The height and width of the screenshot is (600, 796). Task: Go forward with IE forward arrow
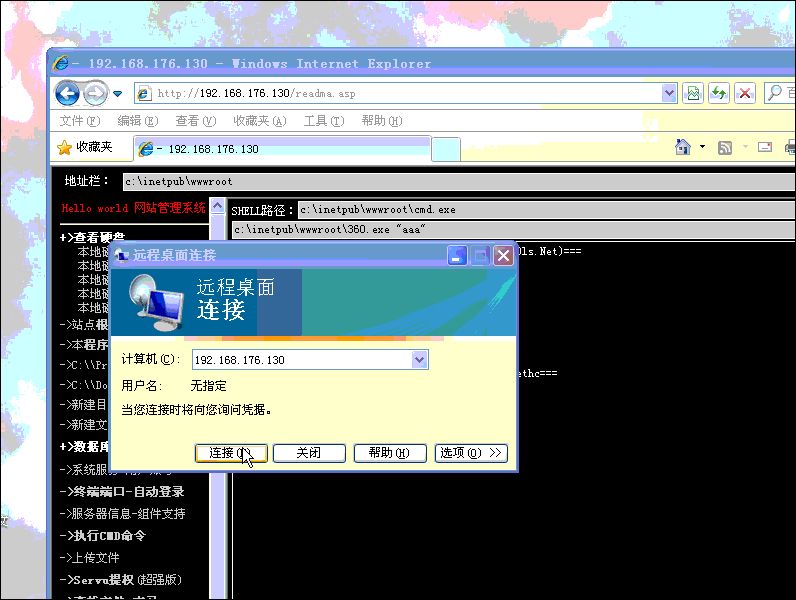95,94
